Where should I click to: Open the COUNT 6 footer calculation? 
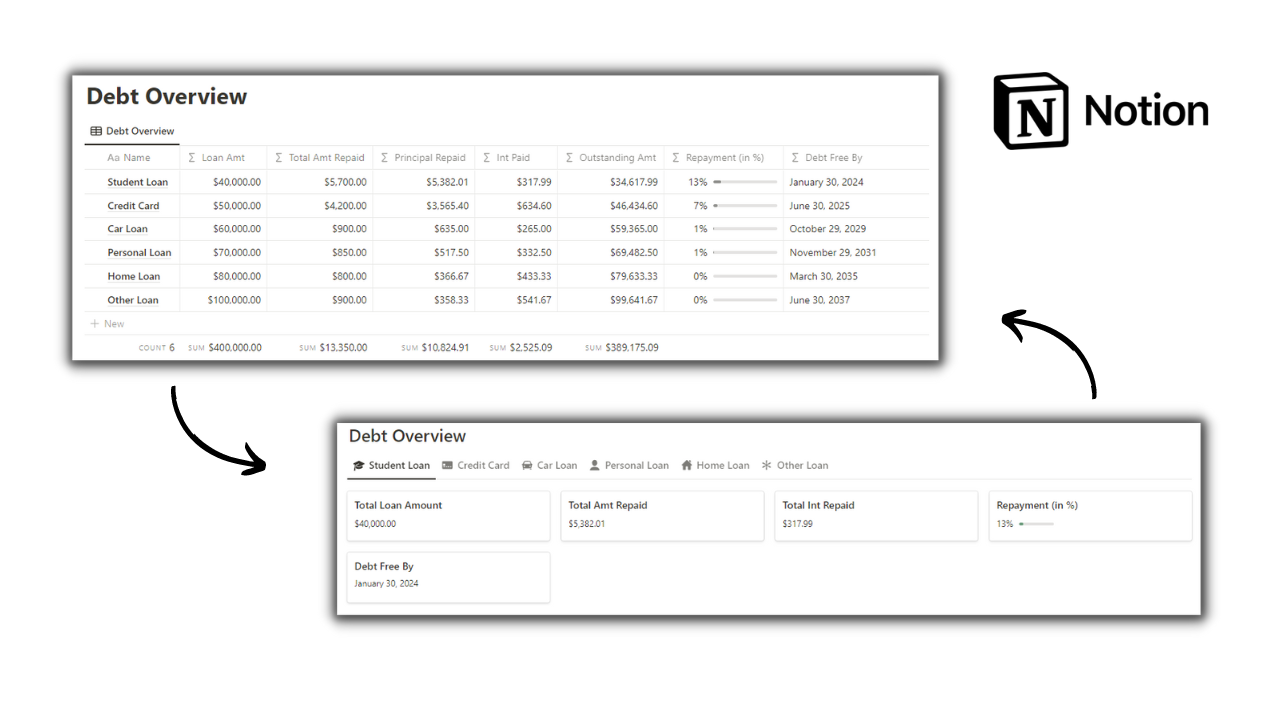coord(157,348)
